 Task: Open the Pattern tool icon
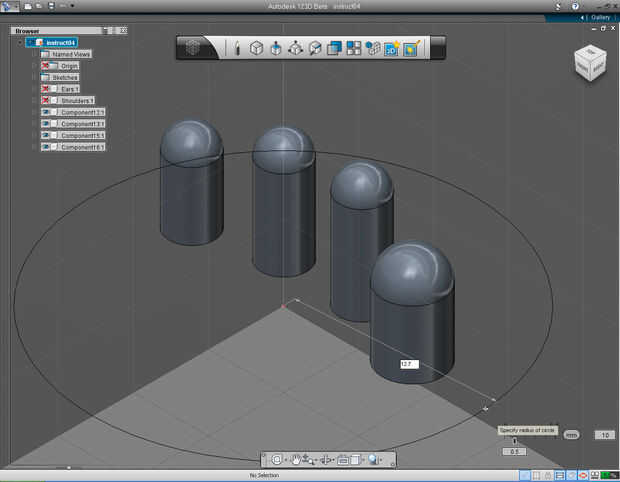pos(354,47)
